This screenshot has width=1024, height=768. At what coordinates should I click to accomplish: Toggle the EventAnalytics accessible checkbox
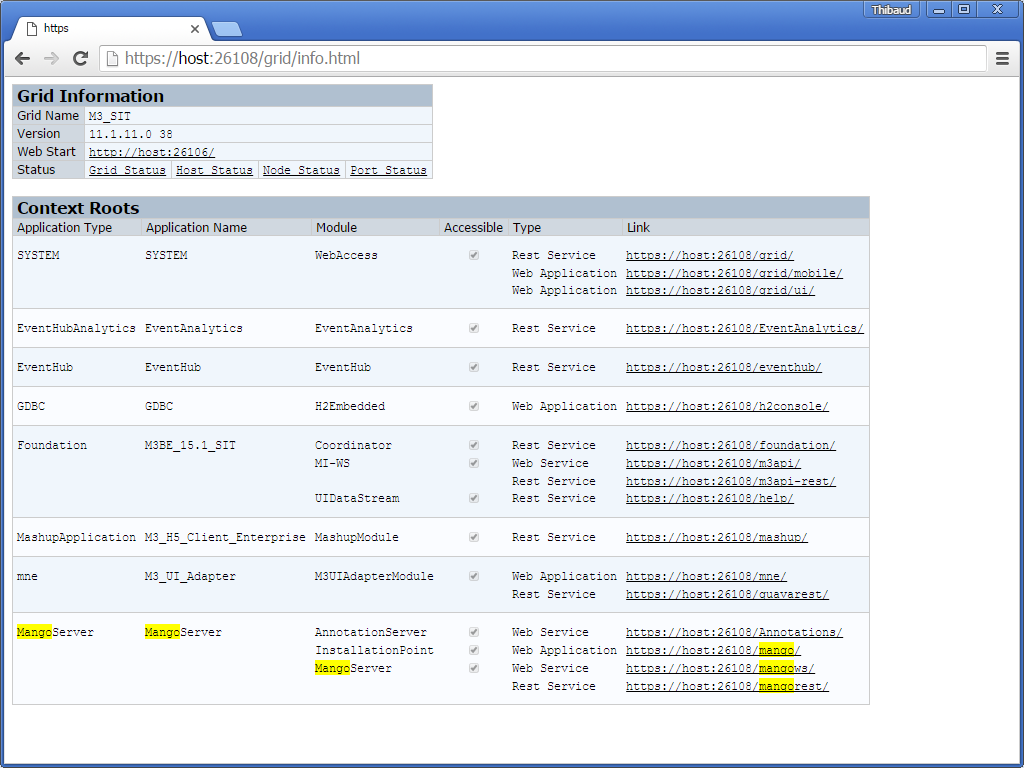[474, 328]
